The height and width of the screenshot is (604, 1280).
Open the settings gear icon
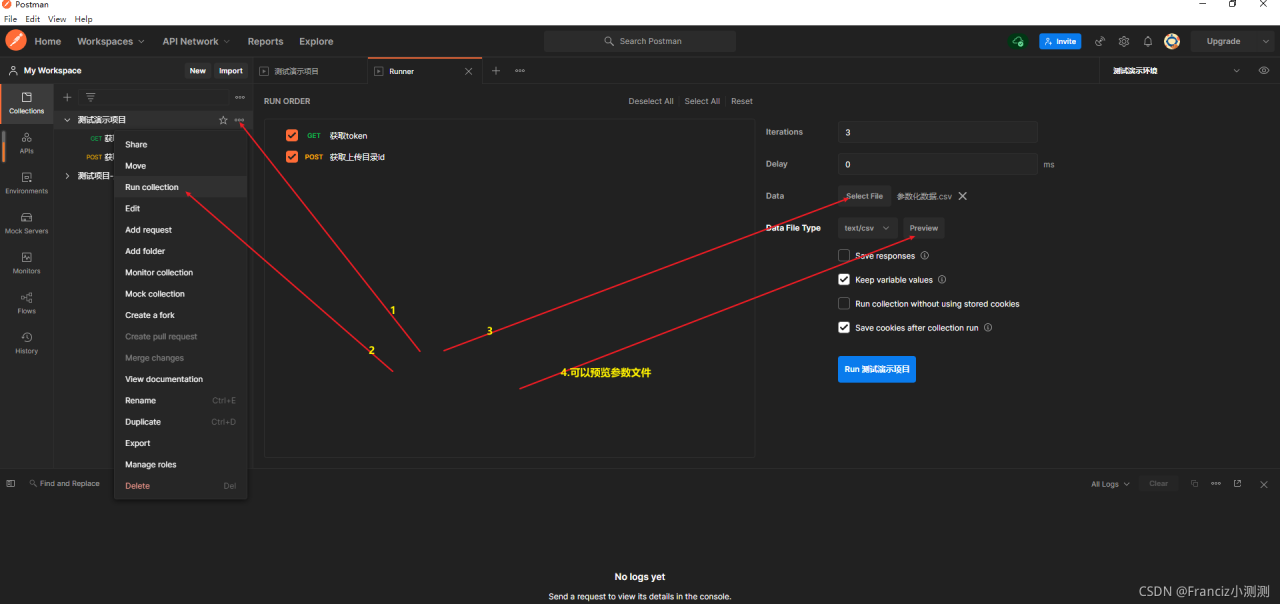pos(1124,41)
